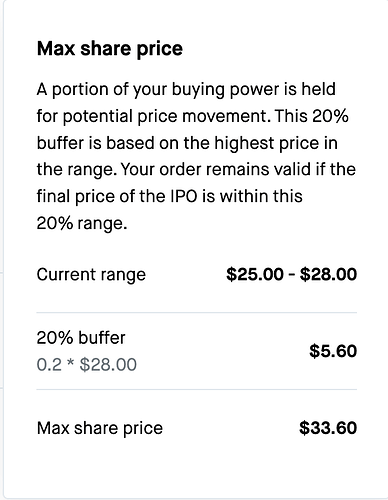Click the phrase "highest price" in the text
The height and width of the screenshot is (500, 388).
coord(266,143)
